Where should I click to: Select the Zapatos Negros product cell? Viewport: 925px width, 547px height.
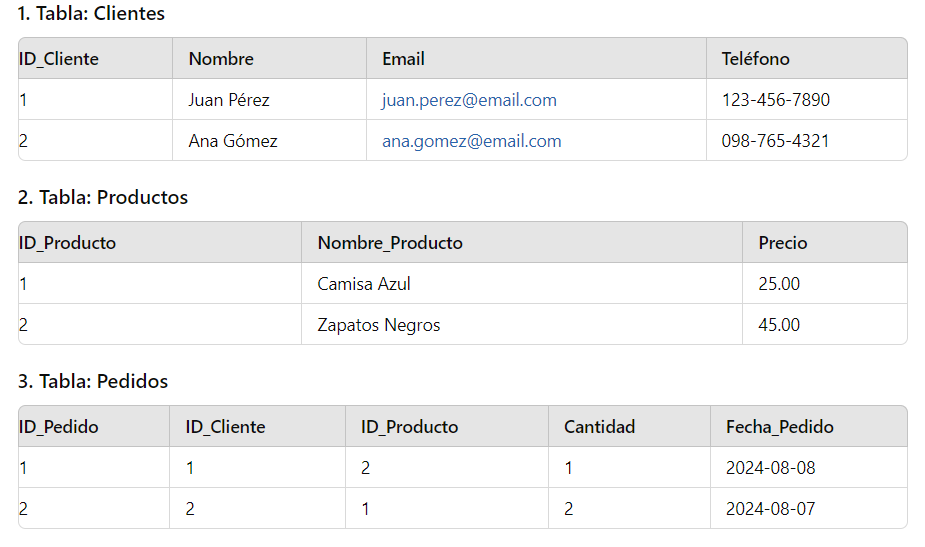(x=378, y=325)
